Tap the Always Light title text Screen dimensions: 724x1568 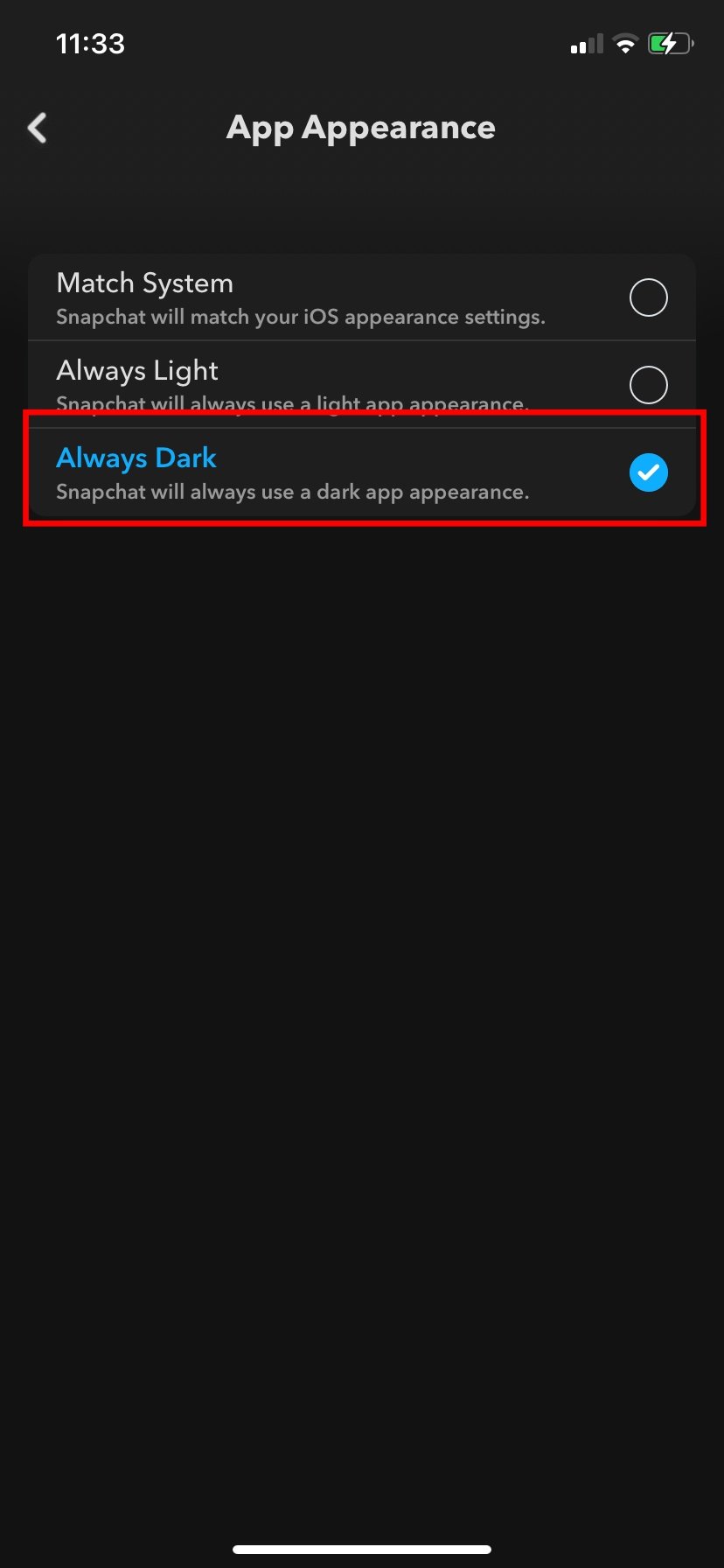click(x=137, y=371)
